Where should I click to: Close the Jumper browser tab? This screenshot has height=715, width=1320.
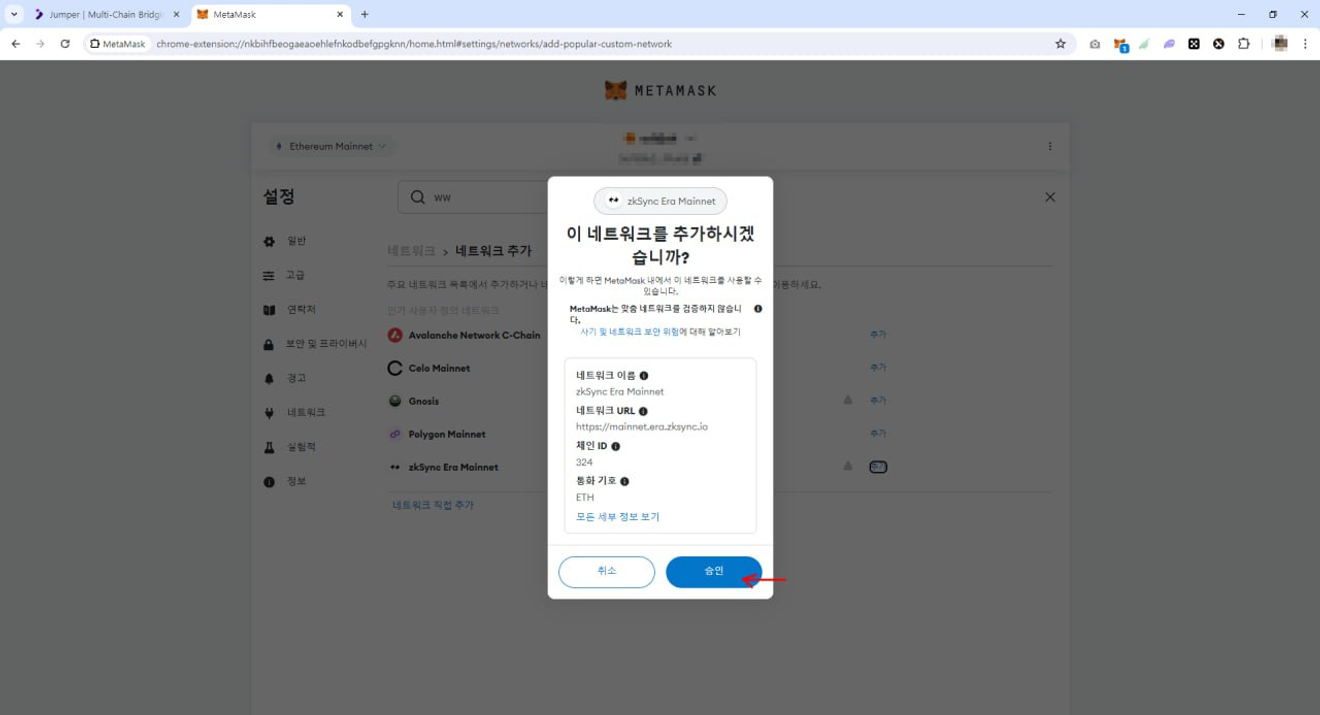tap(176, 15)
